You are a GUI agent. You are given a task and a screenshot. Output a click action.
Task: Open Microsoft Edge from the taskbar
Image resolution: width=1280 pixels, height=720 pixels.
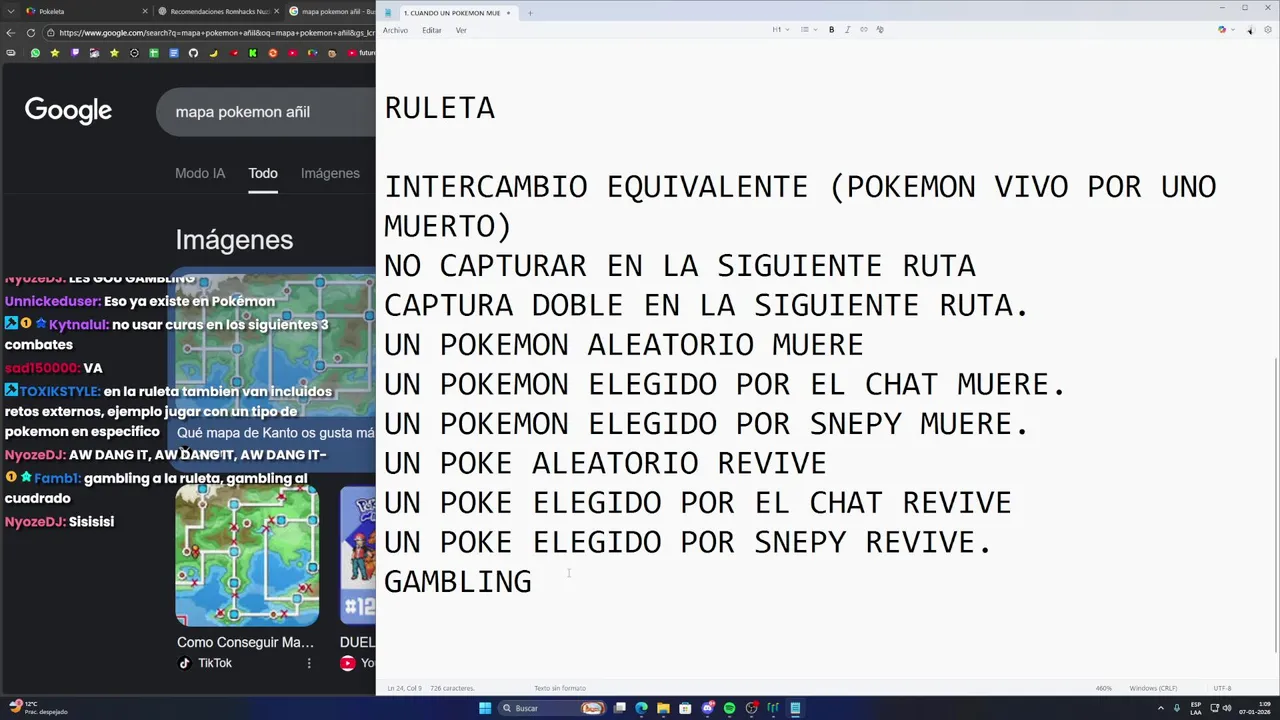[641, 708]
